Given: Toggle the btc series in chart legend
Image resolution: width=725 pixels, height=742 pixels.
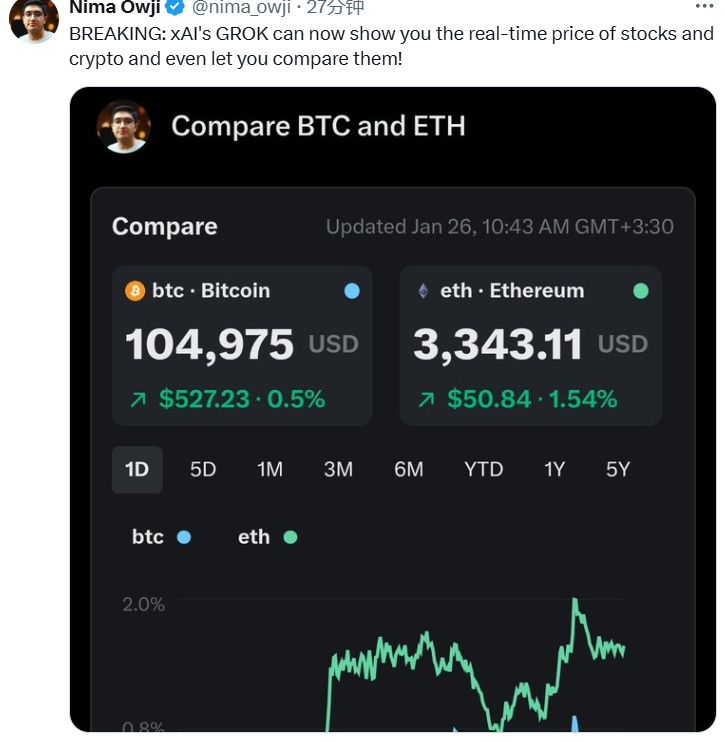Looking at the screenshot, I should click(160, 537).
